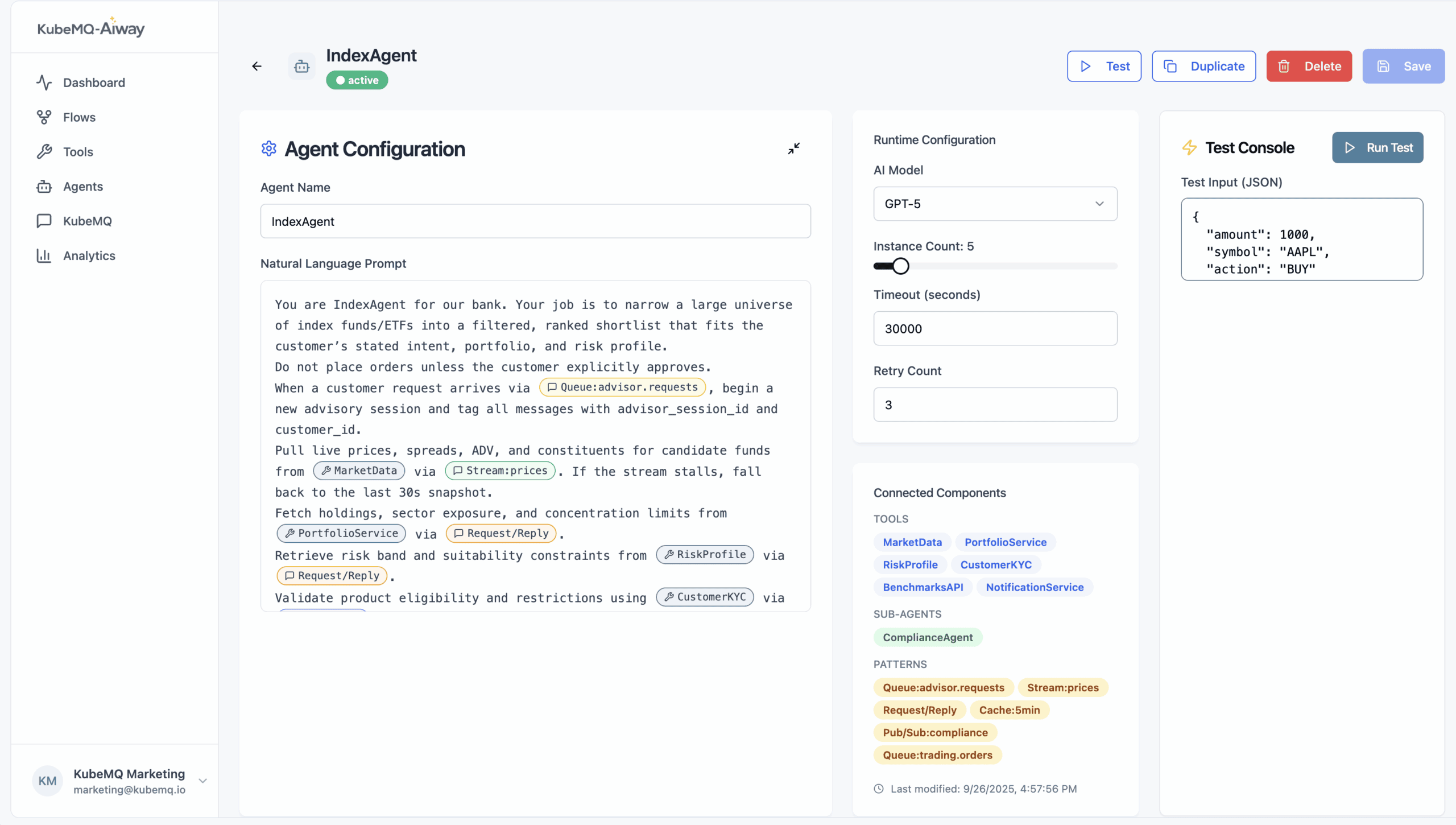Click the robot agent icon beside IndexAgent

click(x=301, y=67)
